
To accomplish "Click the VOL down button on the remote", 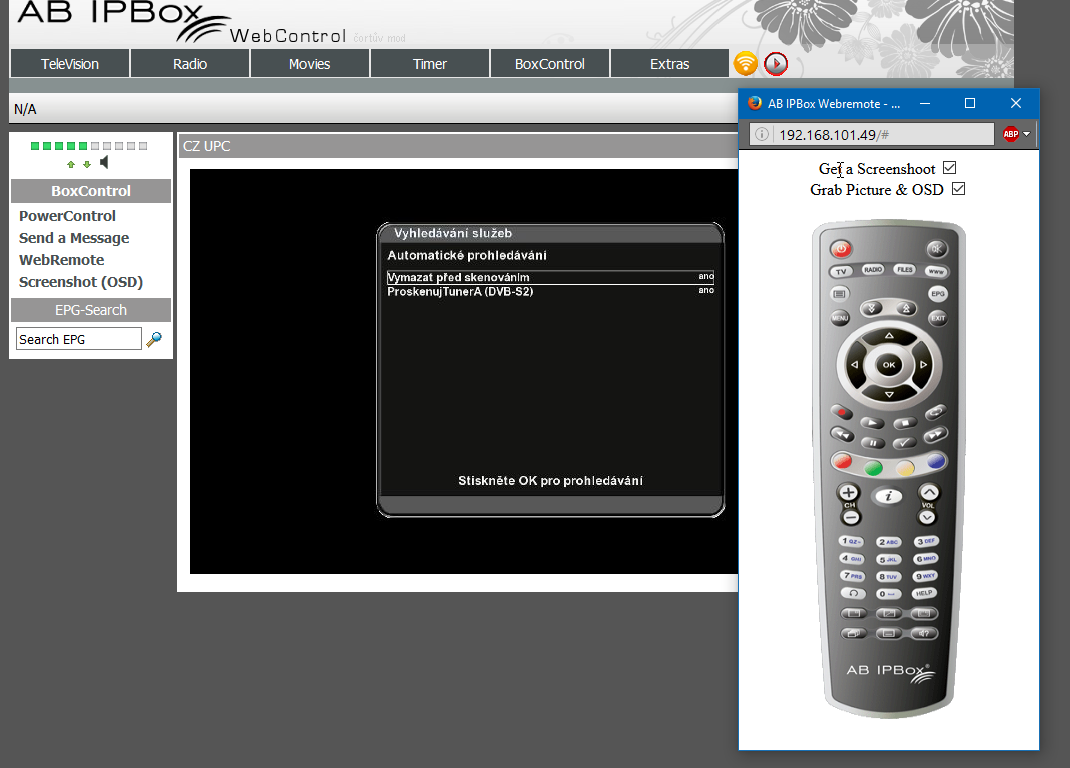I will point(927,517).
